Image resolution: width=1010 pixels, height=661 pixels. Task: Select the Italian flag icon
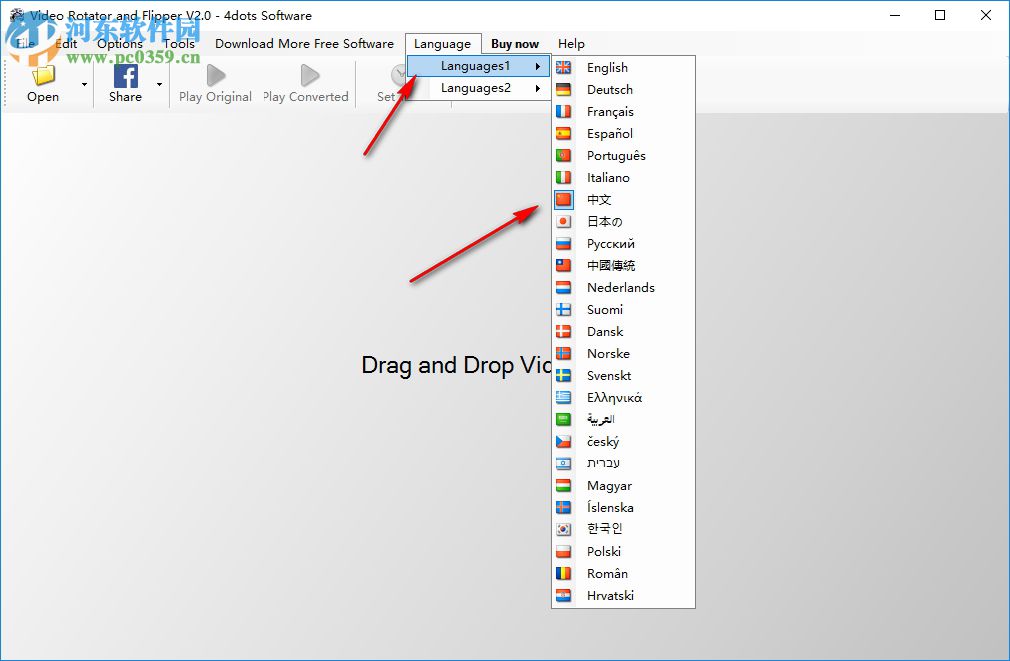pyautogui.click(x=564, y=177)
